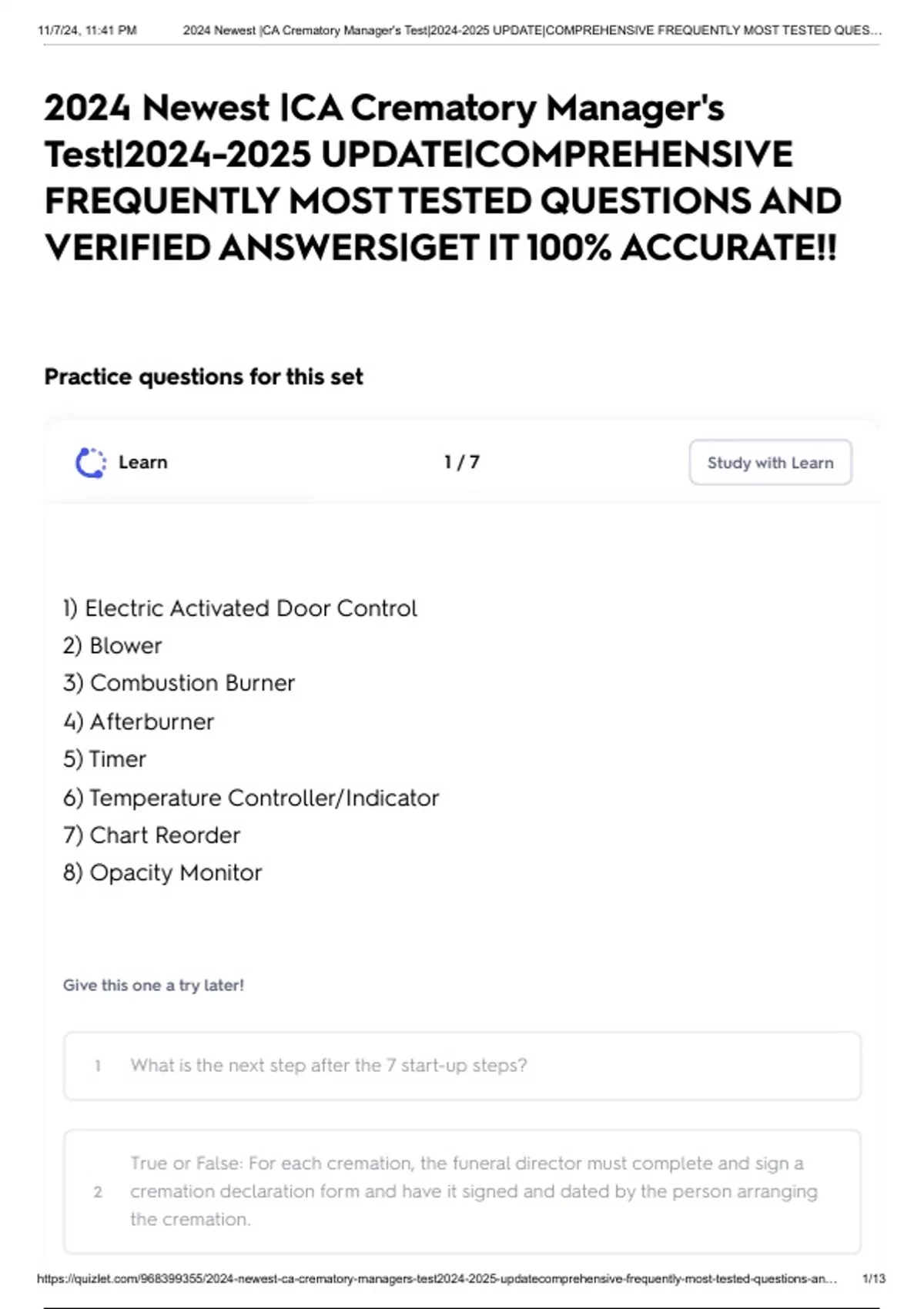The height and width of the screenshot is (1309, 924).
Task: Click the "Practice questions for this set" heading
Action: (x=203, y=377)
